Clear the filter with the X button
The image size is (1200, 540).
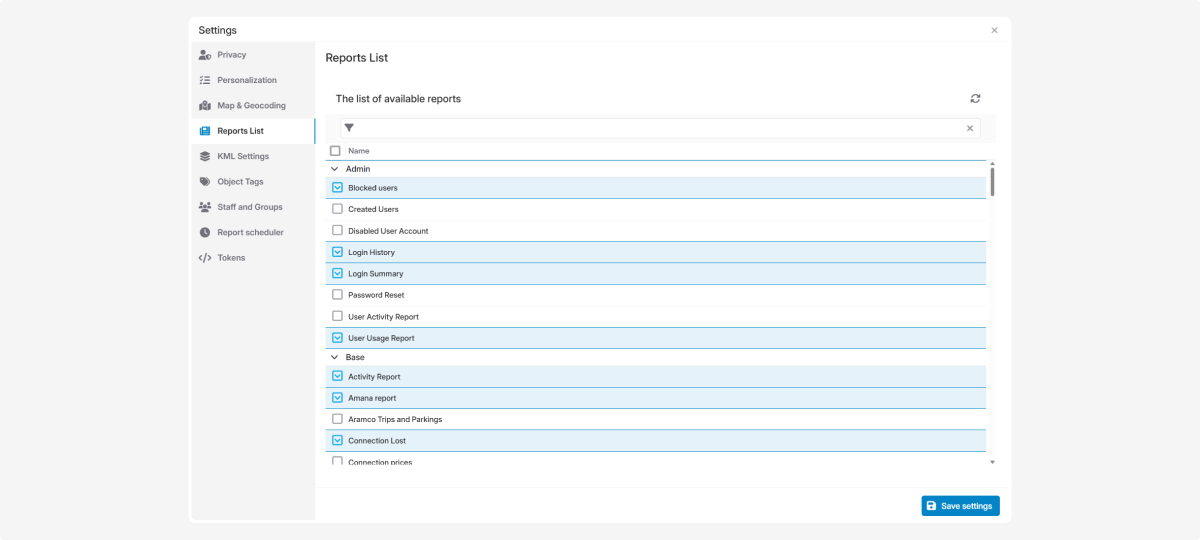coord(969,128)
